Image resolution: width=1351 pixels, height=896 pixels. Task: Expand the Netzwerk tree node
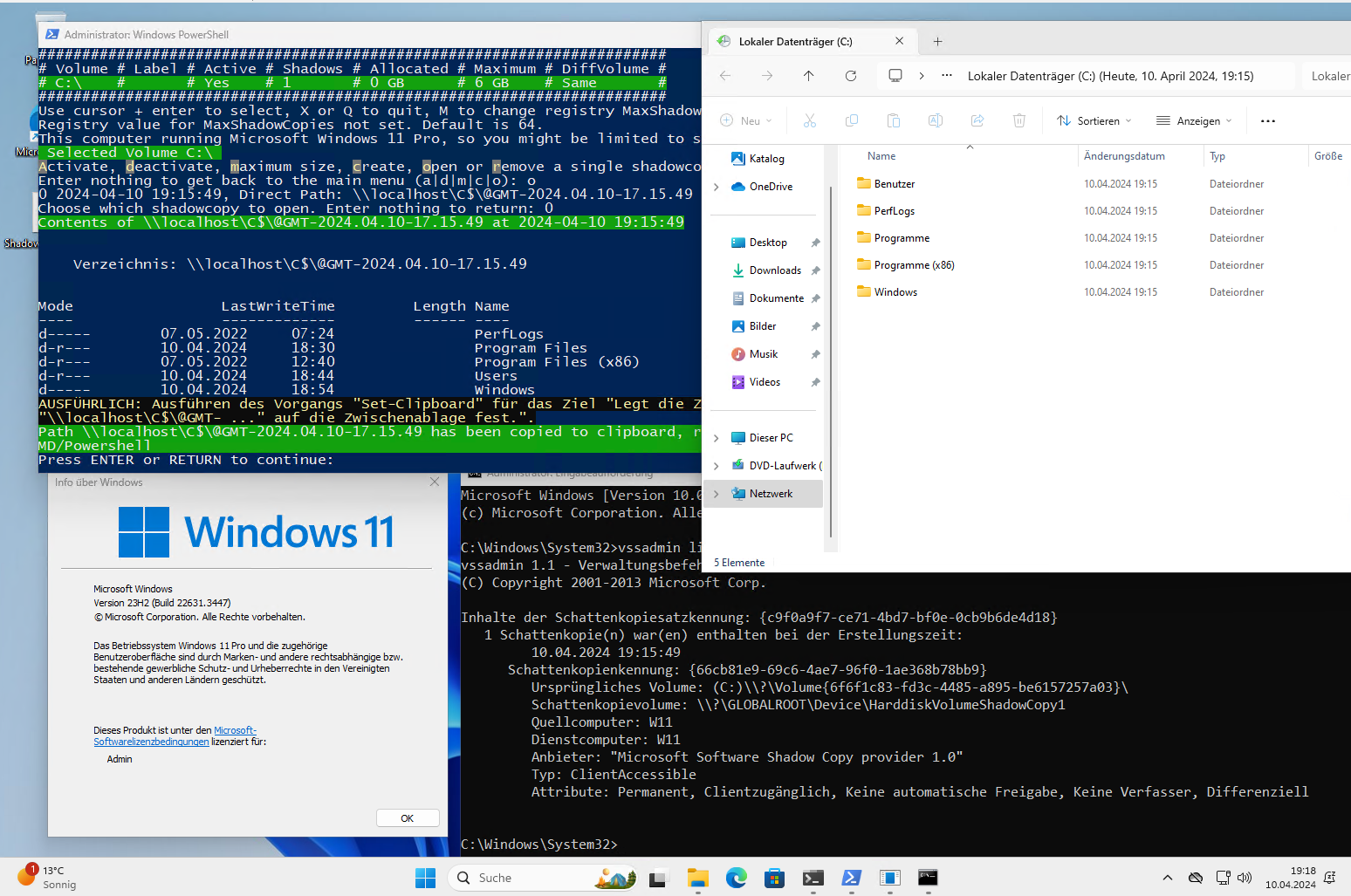tap(717, 494)
